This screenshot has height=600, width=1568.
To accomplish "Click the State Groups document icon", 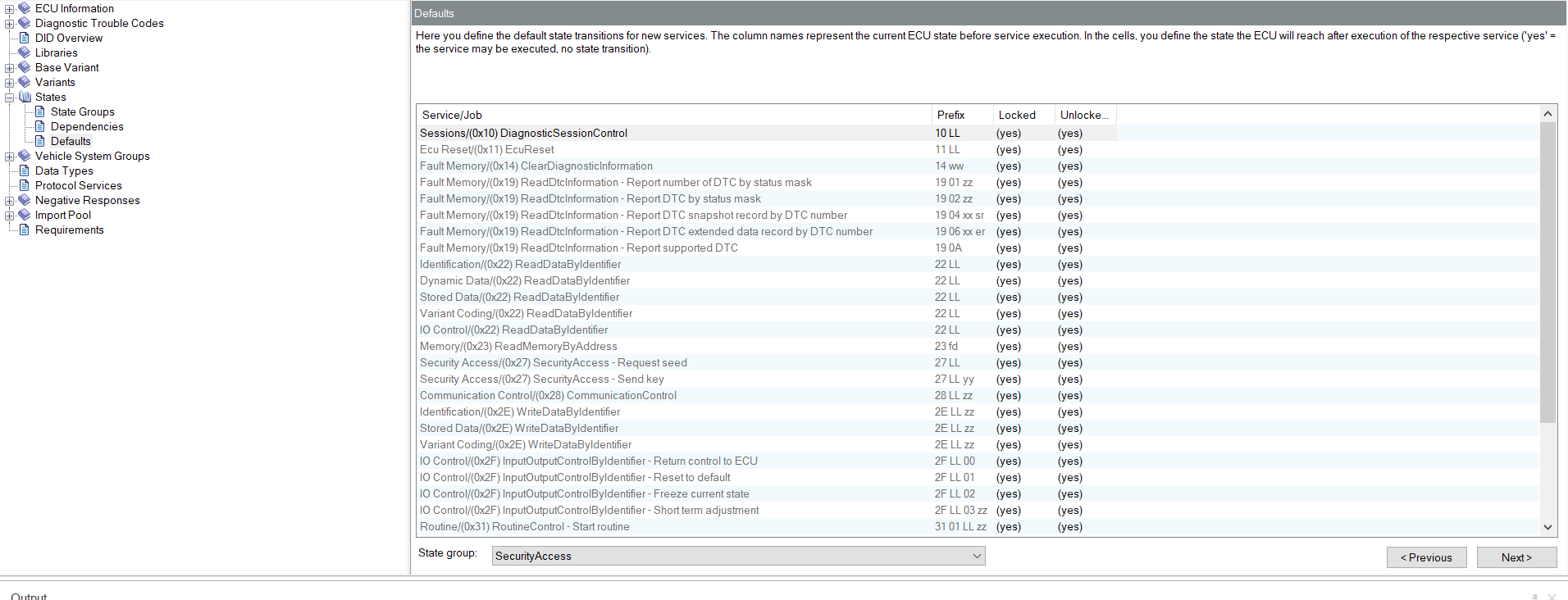I will (39, 111).
